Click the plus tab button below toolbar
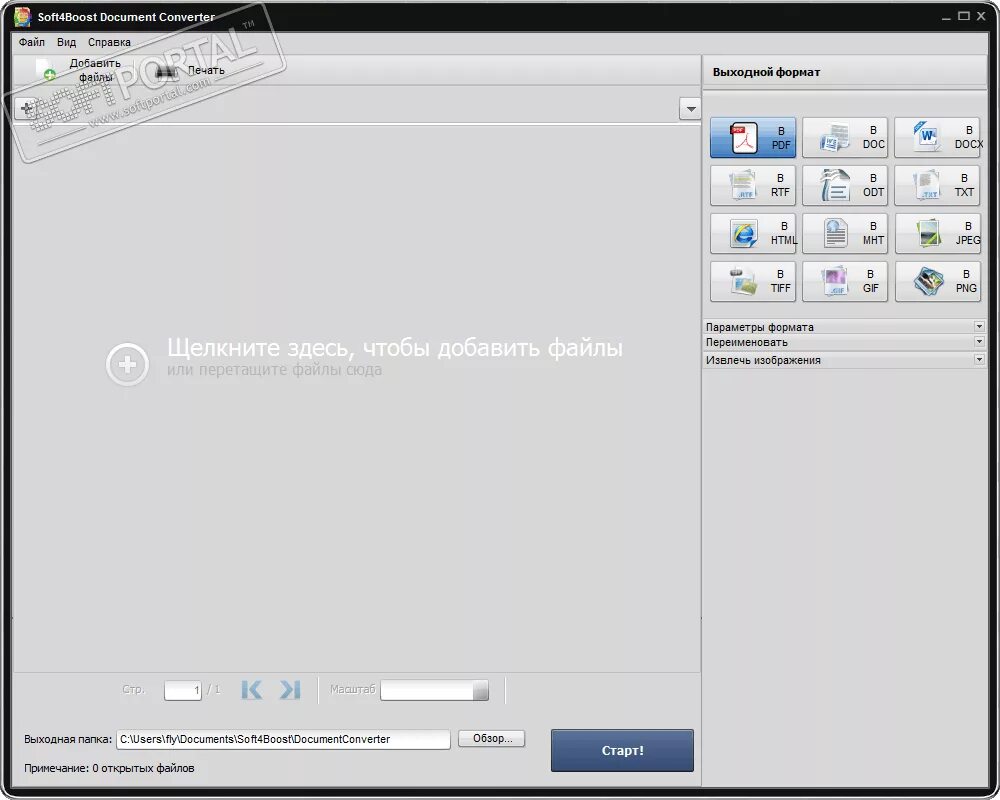1000x800 pixels. point(26,108)
